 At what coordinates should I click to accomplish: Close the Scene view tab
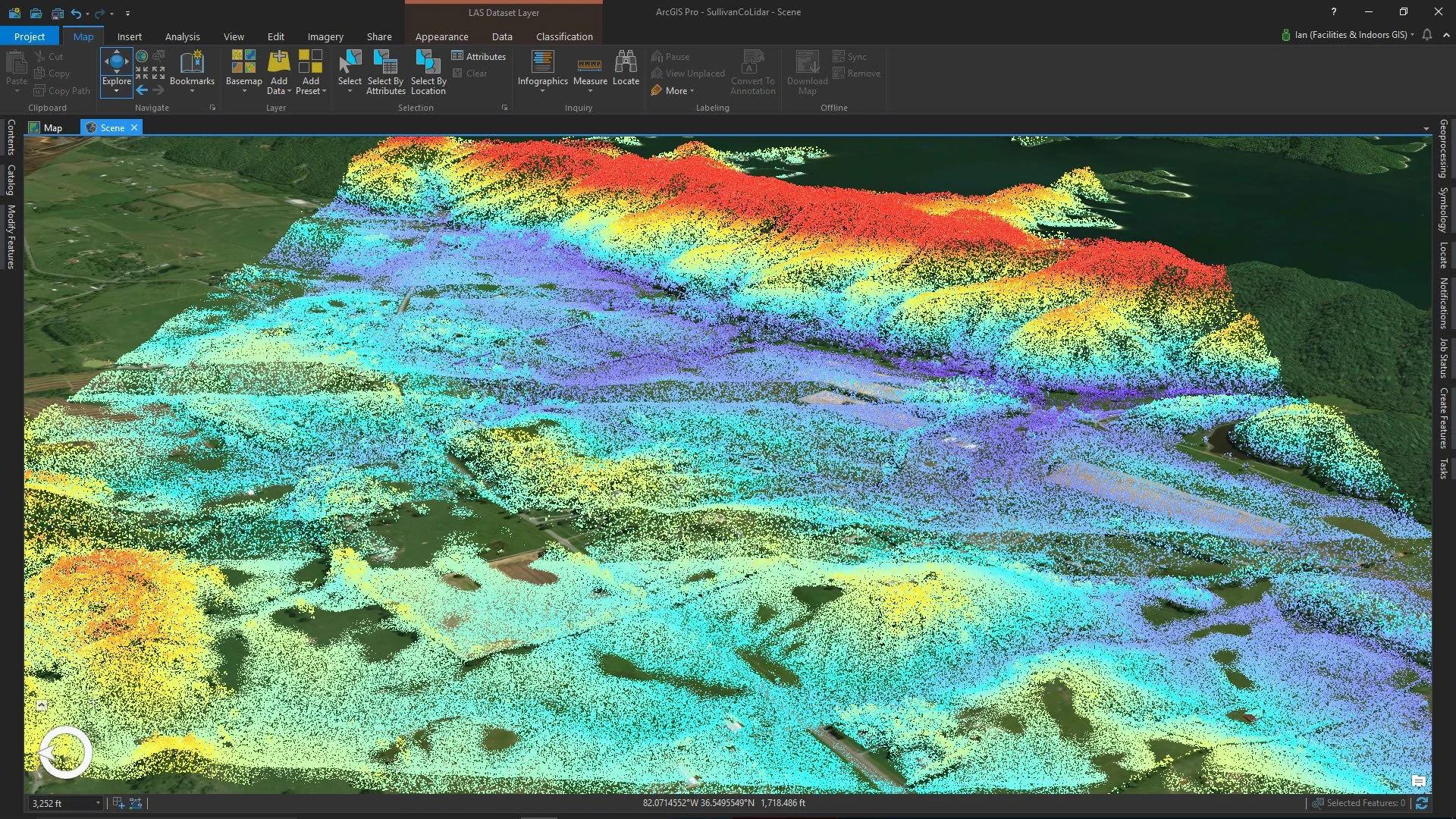[x=134, y=127]
